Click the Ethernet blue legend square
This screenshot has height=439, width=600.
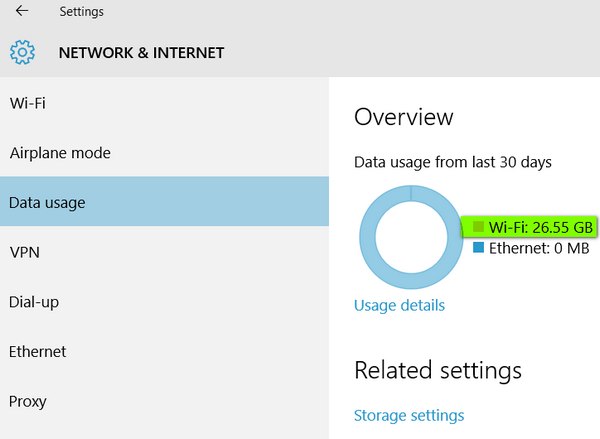(478, 247)
